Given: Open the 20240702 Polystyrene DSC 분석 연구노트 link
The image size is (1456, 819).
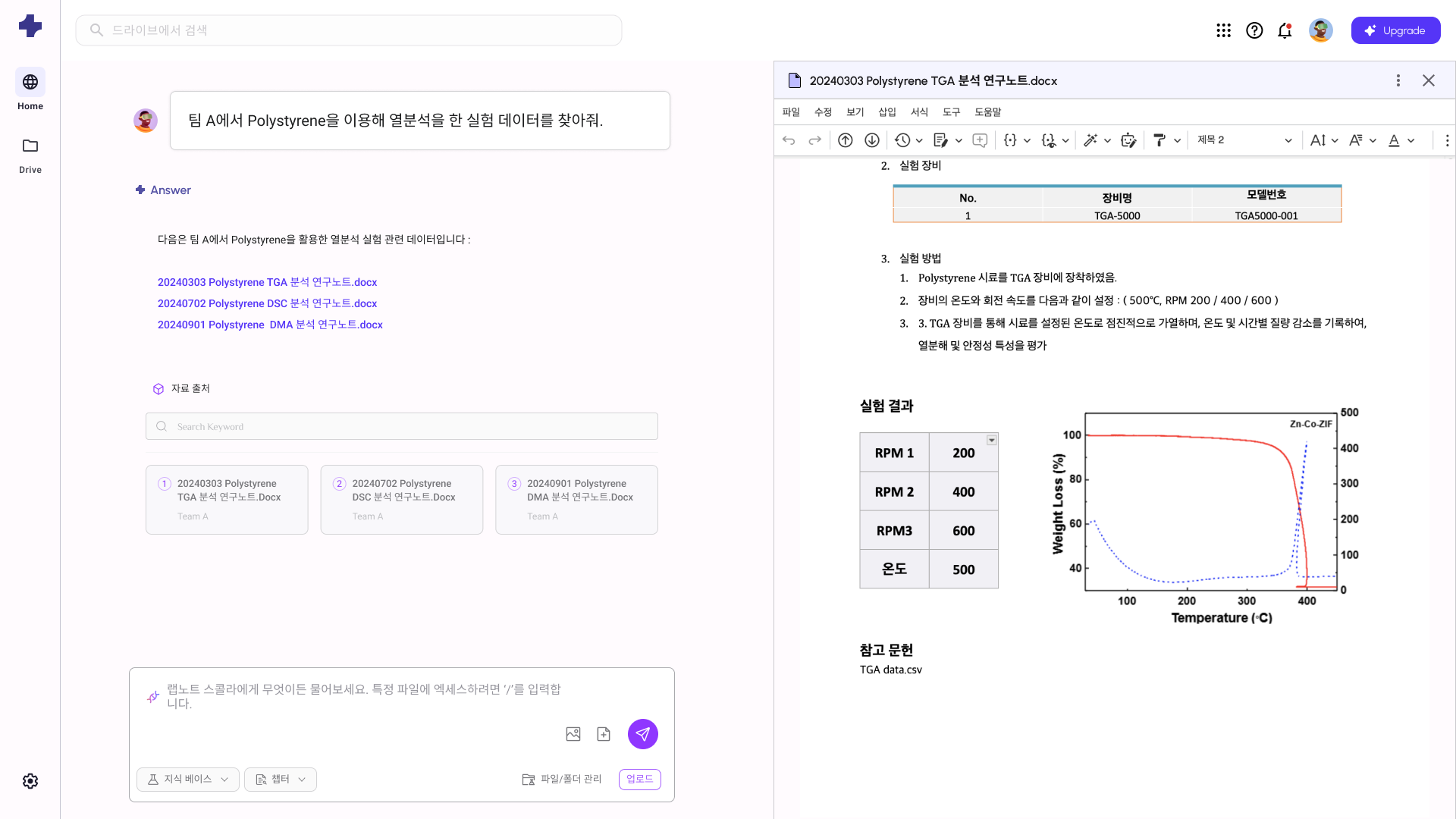Looking at the screenshot, I should 267,303.
